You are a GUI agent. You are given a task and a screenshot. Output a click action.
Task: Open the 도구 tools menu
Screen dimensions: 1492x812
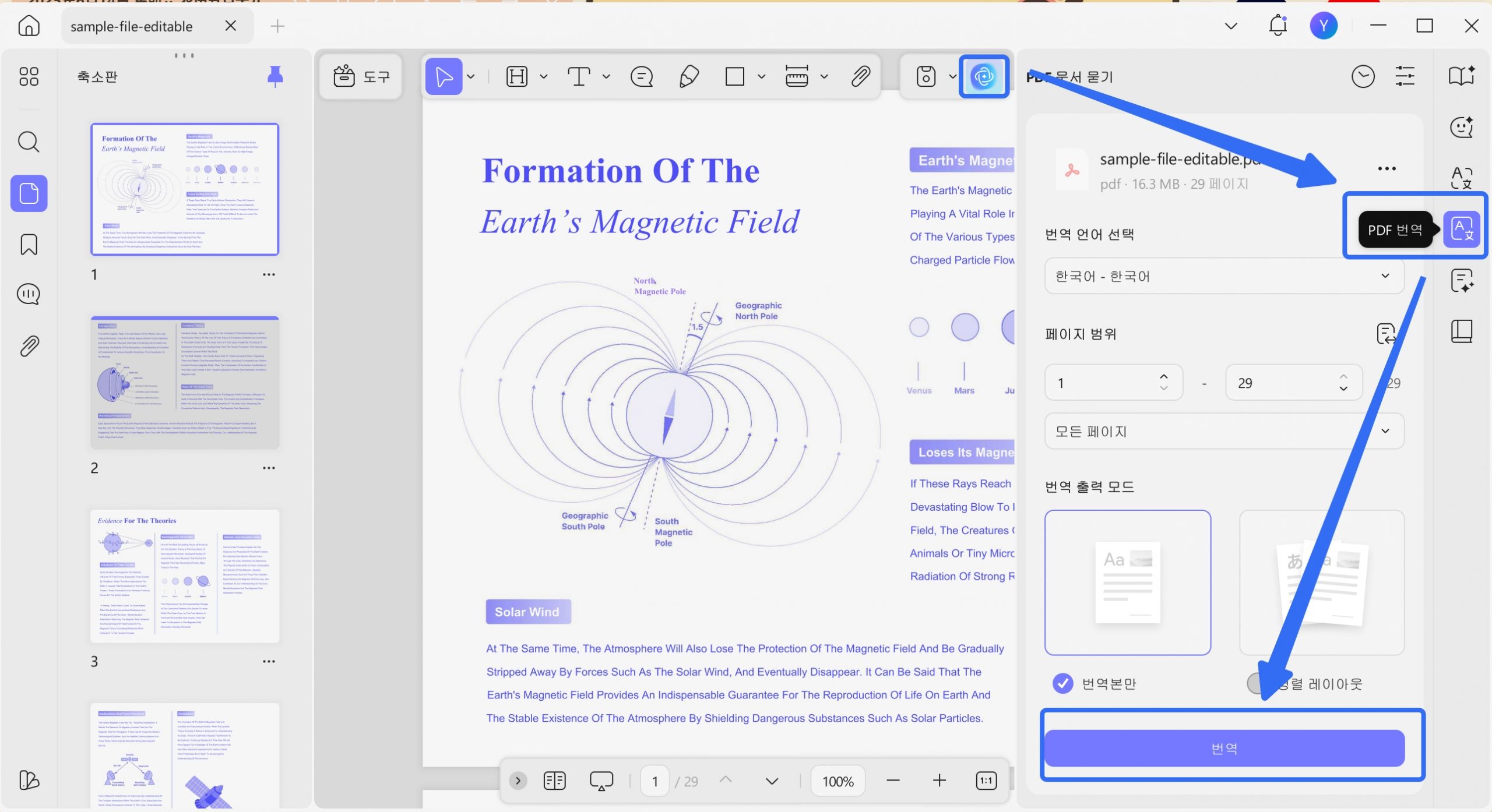[361, 76]
